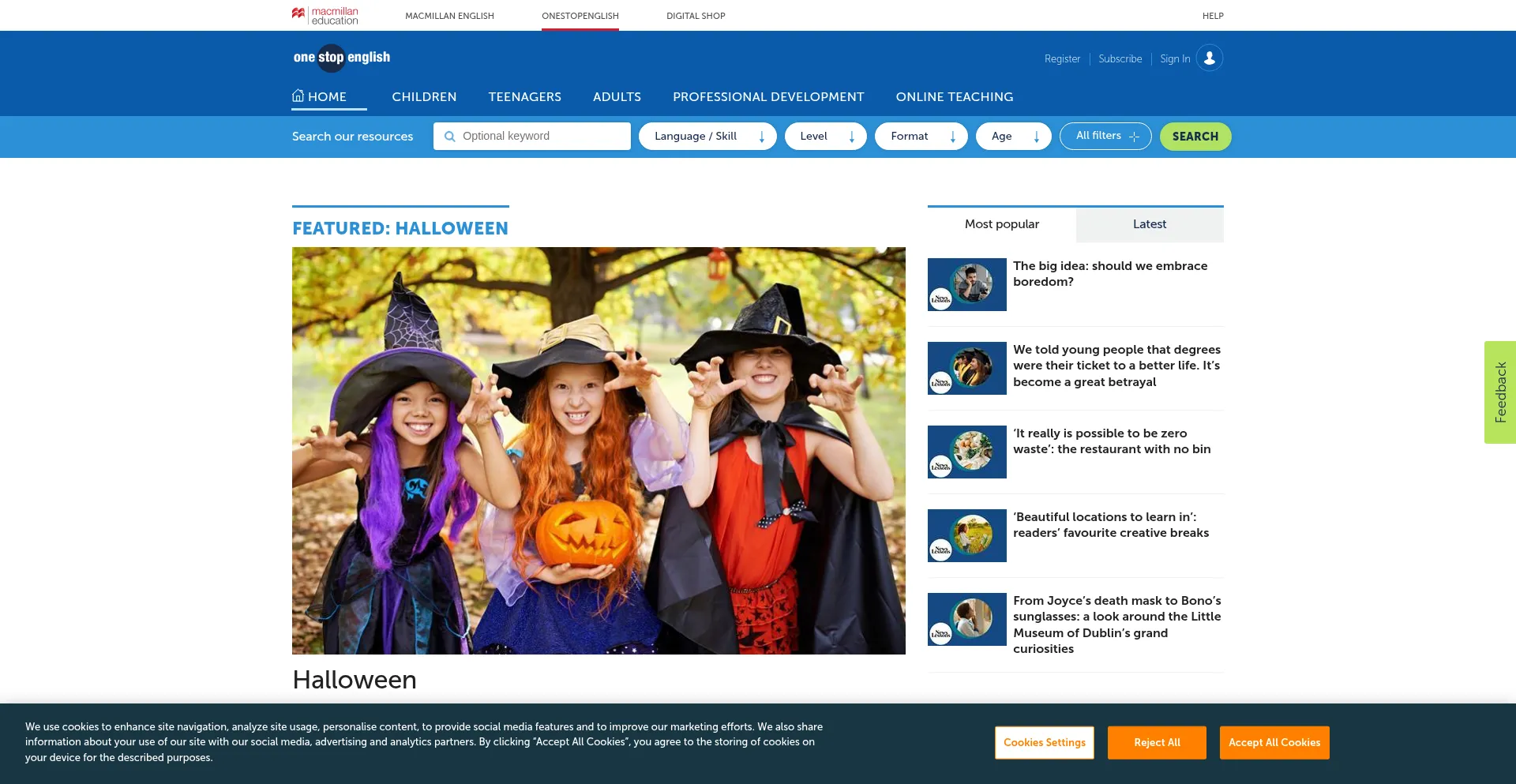This screenshot has height=784, width=1516.
Task: Go to the Teenagers menu section
Action: 524,97
